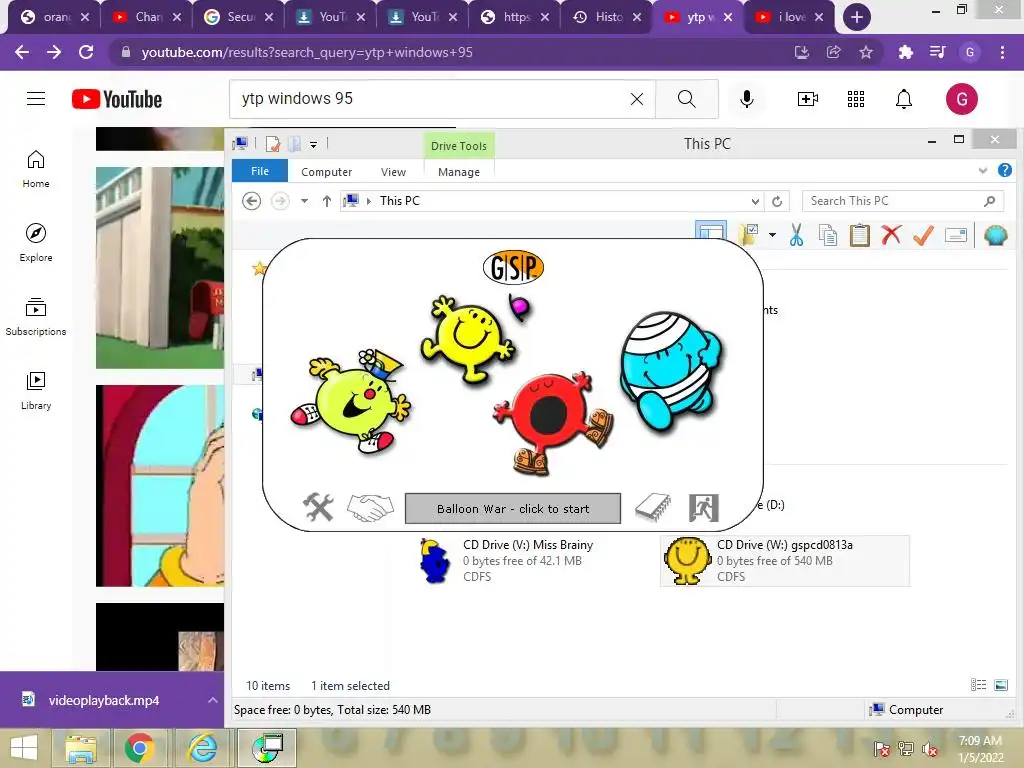
Task: Open YouTube account avatar G
Action: click(961, 99)
